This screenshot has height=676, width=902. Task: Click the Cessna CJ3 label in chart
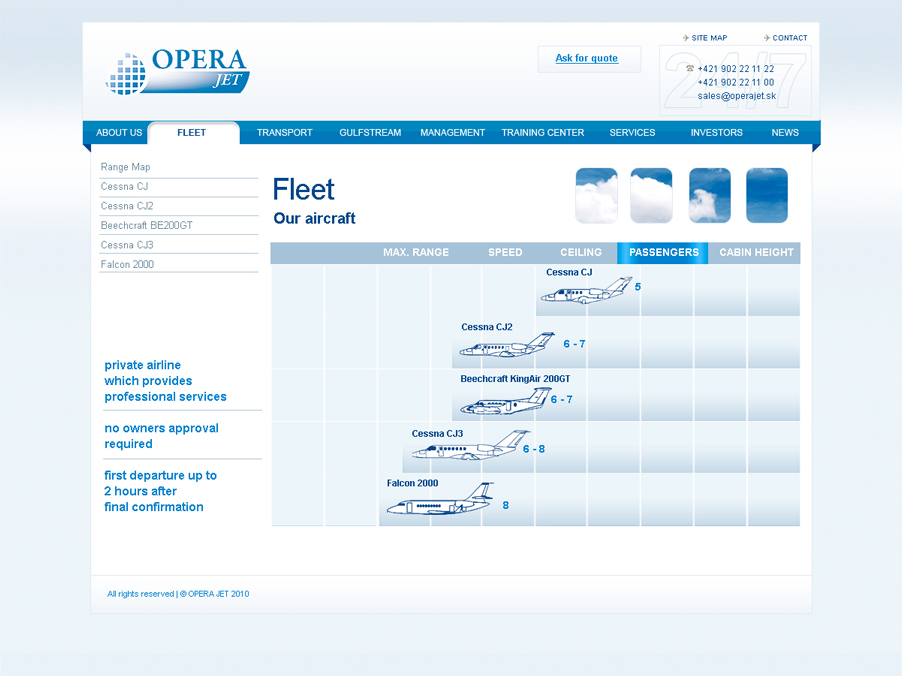(437, 434)
